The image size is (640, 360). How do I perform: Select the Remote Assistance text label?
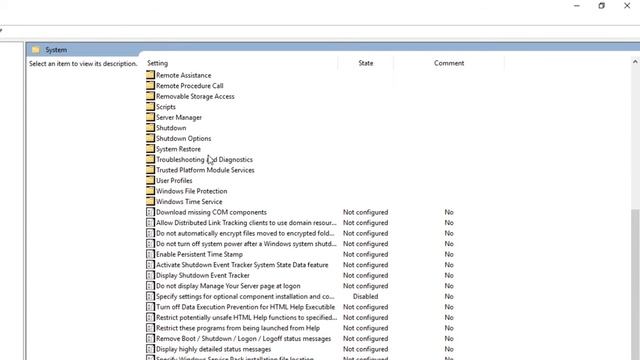184,75
